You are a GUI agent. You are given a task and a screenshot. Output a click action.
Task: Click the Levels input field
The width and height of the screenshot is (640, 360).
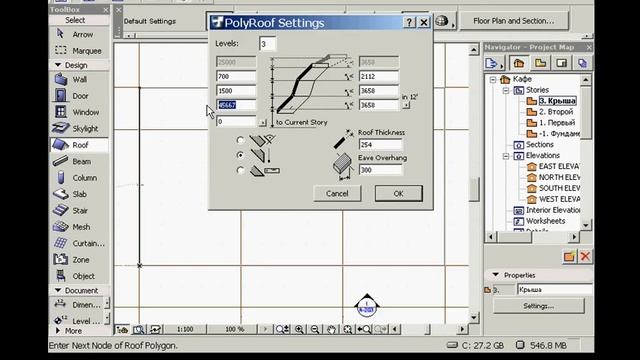click(x=268, y=44)
